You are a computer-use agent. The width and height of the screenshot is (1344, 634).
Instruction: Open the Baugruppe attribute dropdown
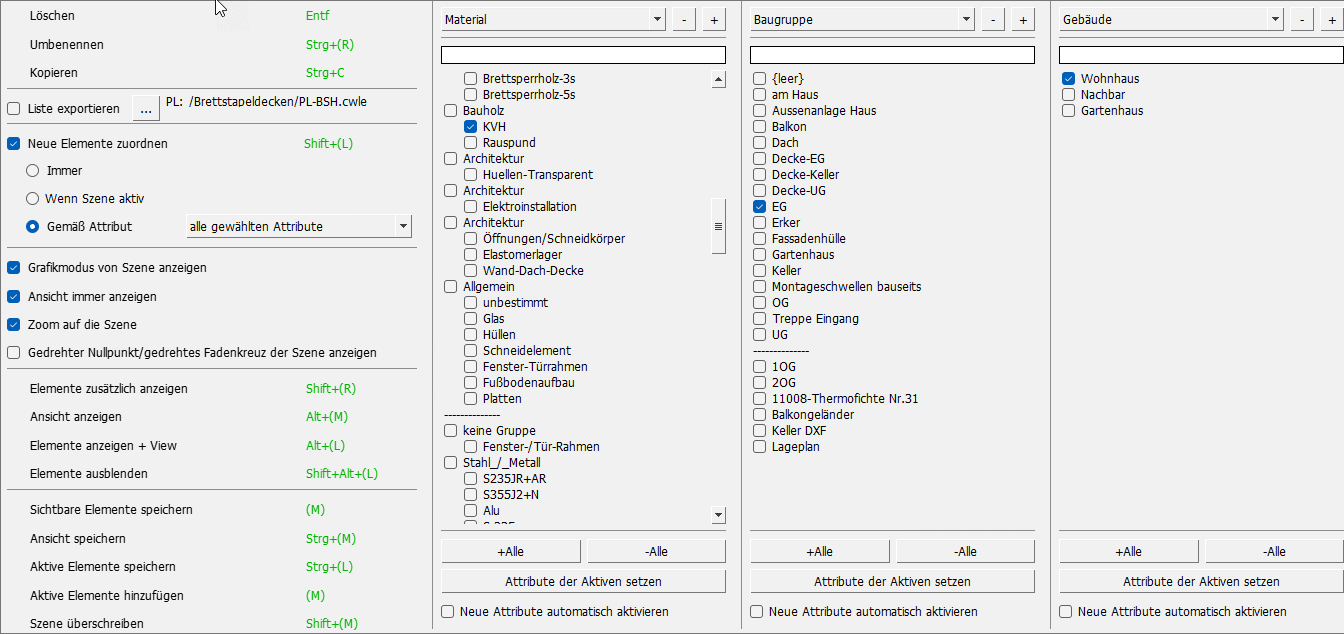(862, 19)
